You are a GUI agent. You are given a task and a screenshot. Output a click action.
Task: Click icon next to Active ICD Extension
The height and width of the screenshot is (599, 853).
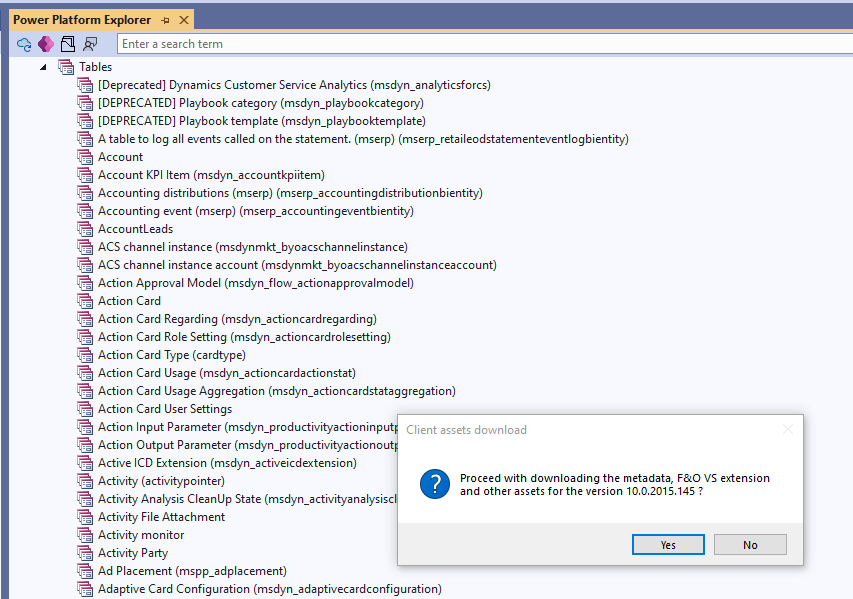click(x=85, y=463)
